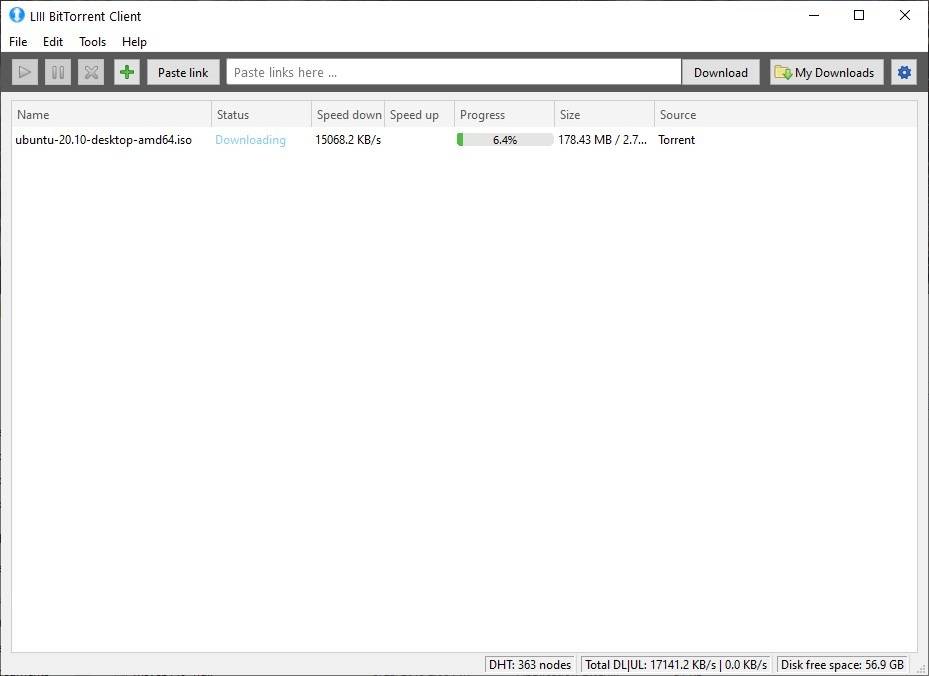Open the Tools menu
The image size is (929, 676).
pos(92,41)
